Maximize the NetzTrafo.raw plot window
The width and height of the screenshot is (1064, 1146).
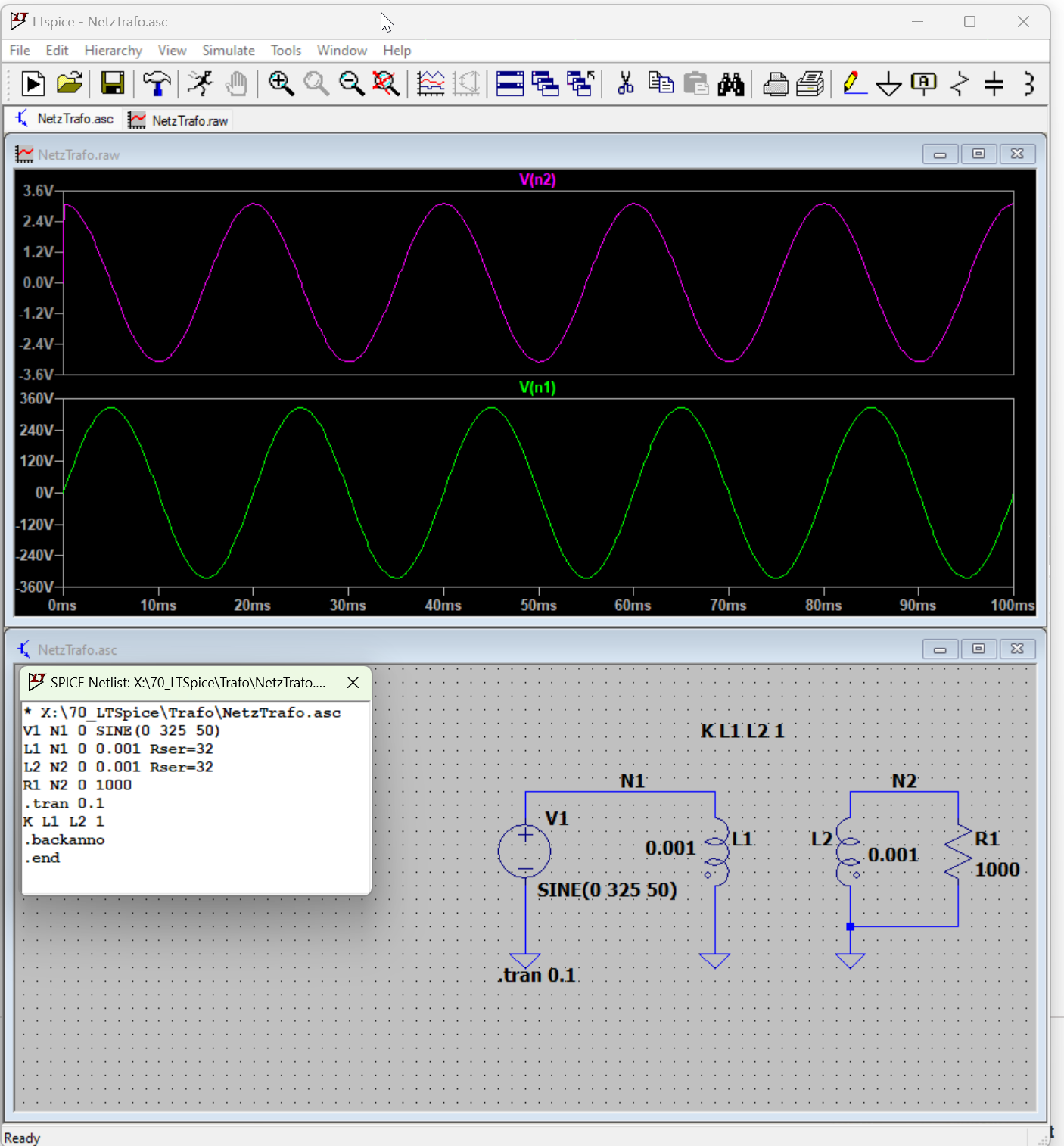[978, 154]
